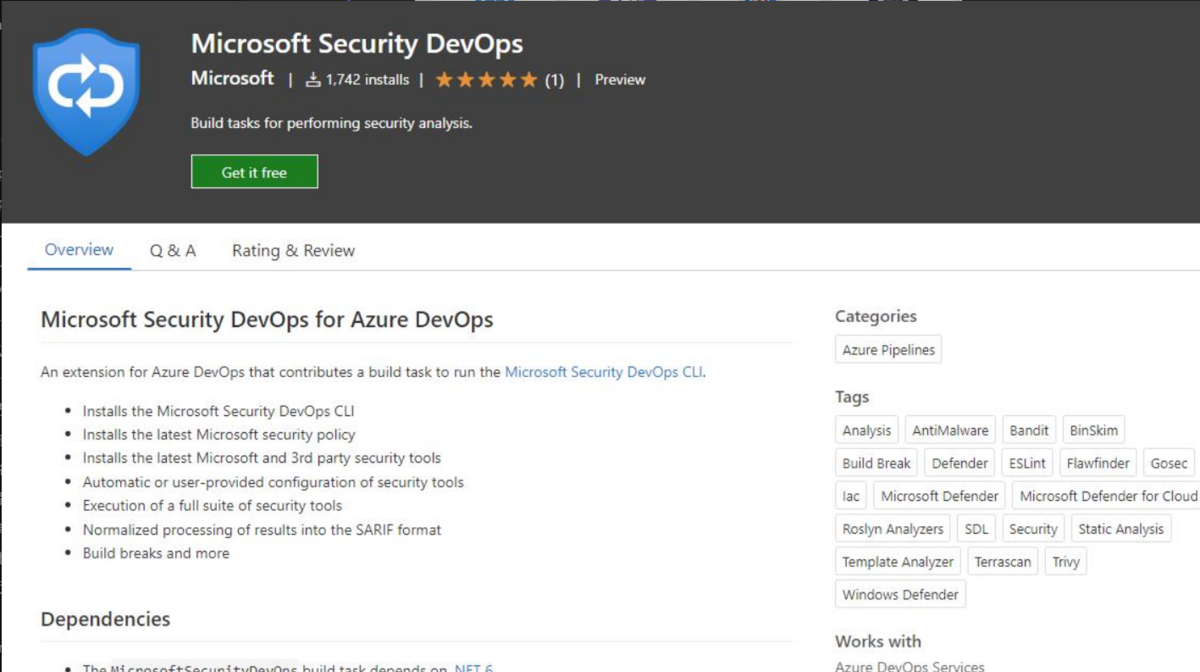Click the Microsoft Defender for Cloud tag

coord(1107,495)
